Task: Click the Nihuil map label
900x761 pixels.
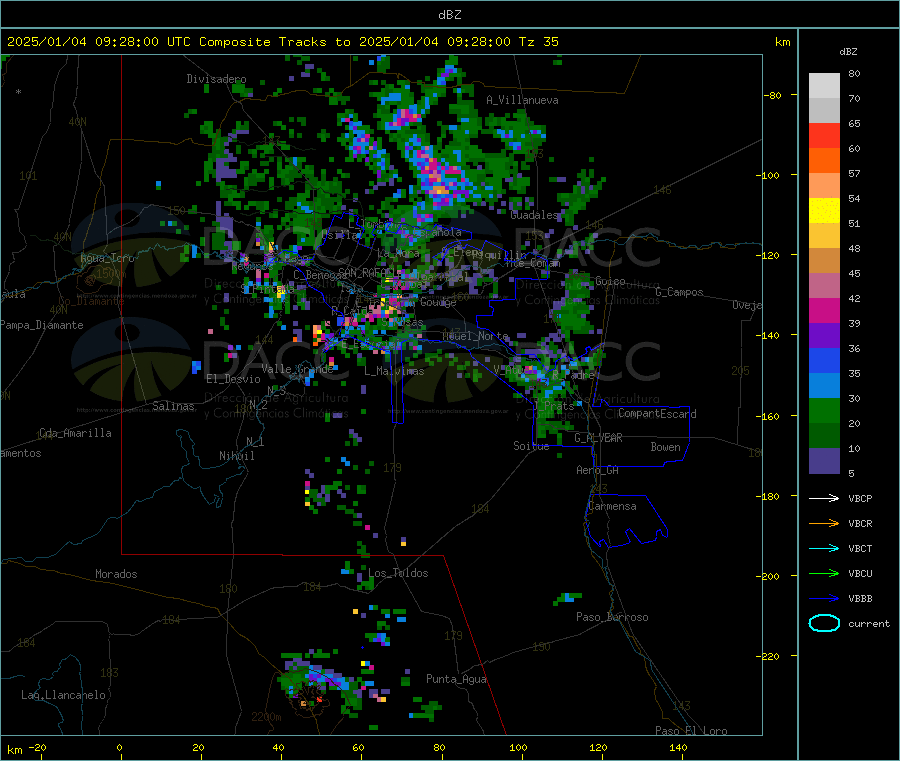Action: pos(236,456)
